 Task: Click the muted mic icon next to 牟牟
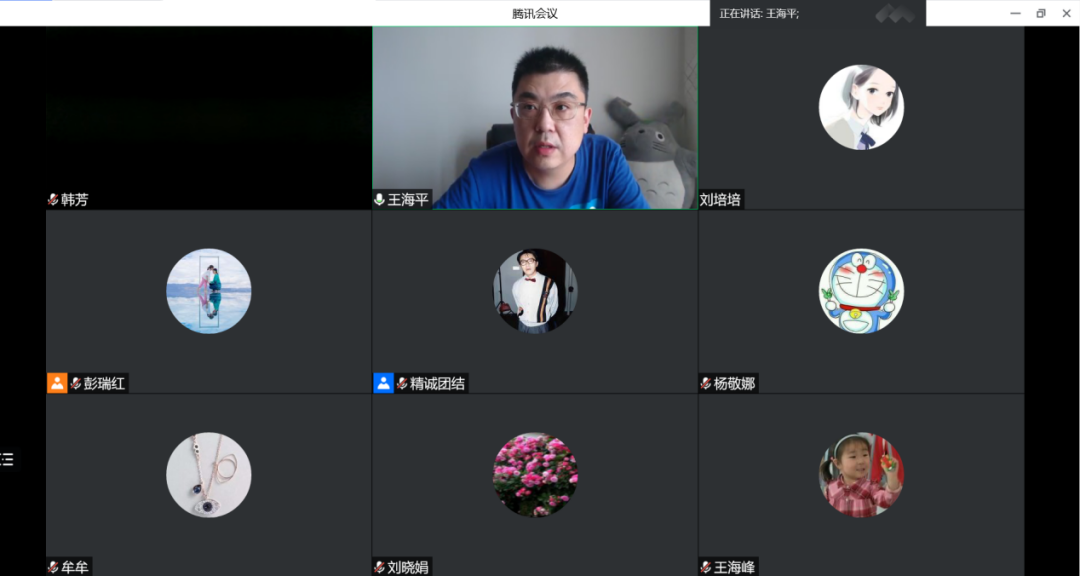point(53,567)
